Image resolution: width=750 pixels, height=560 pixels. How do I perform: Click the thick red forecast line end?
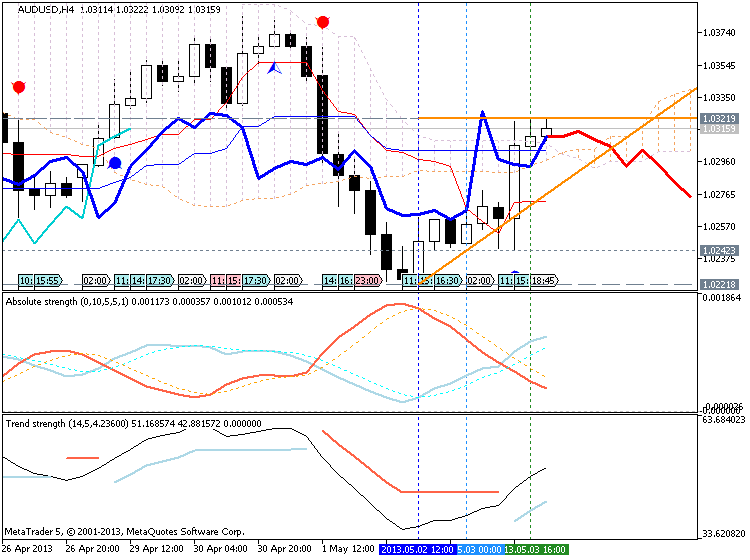(689, 196)
